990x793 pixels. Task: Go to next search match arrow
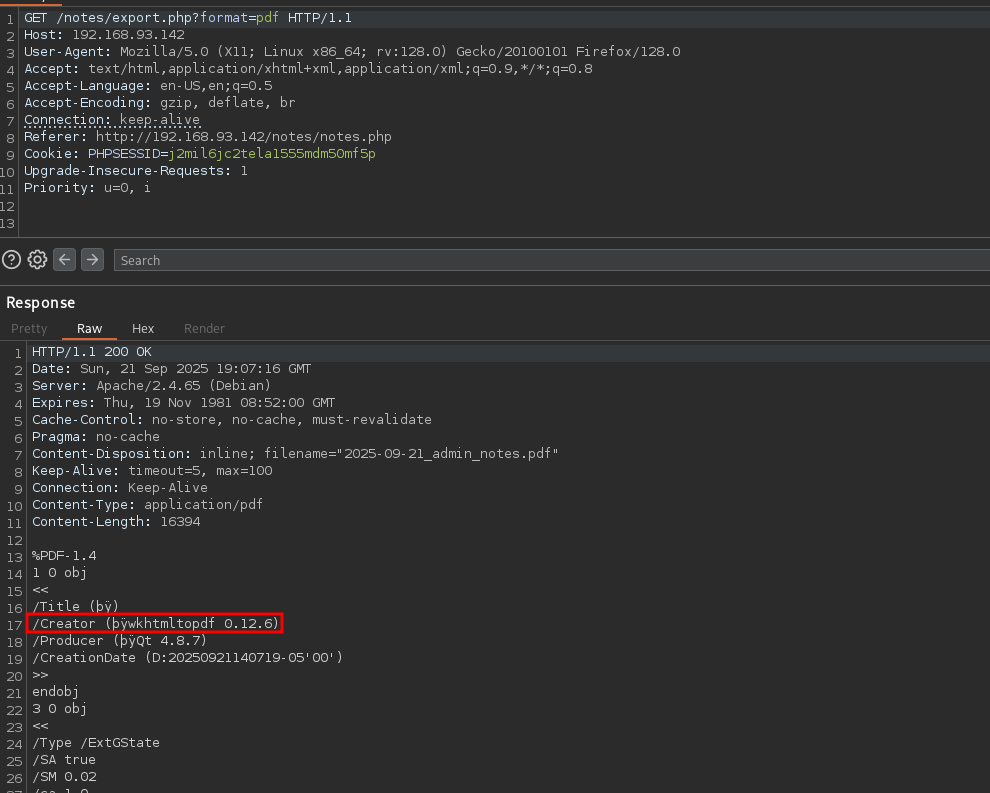click(92, 260)
